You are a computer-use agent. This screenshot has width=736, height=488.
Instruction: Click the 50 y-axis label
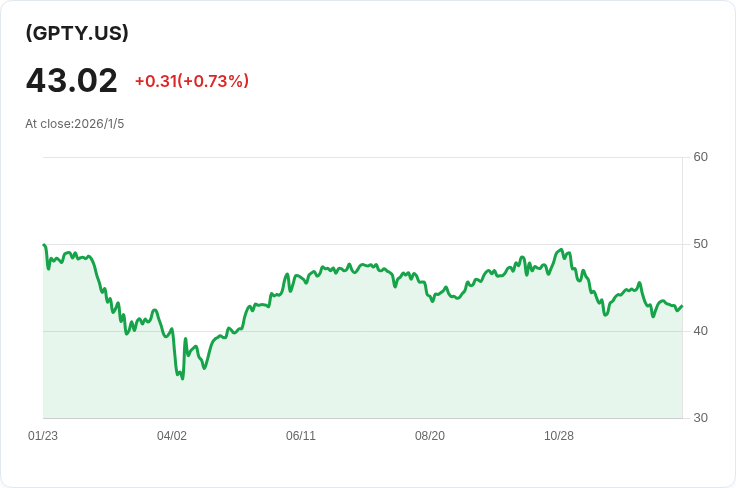point(700,244)
